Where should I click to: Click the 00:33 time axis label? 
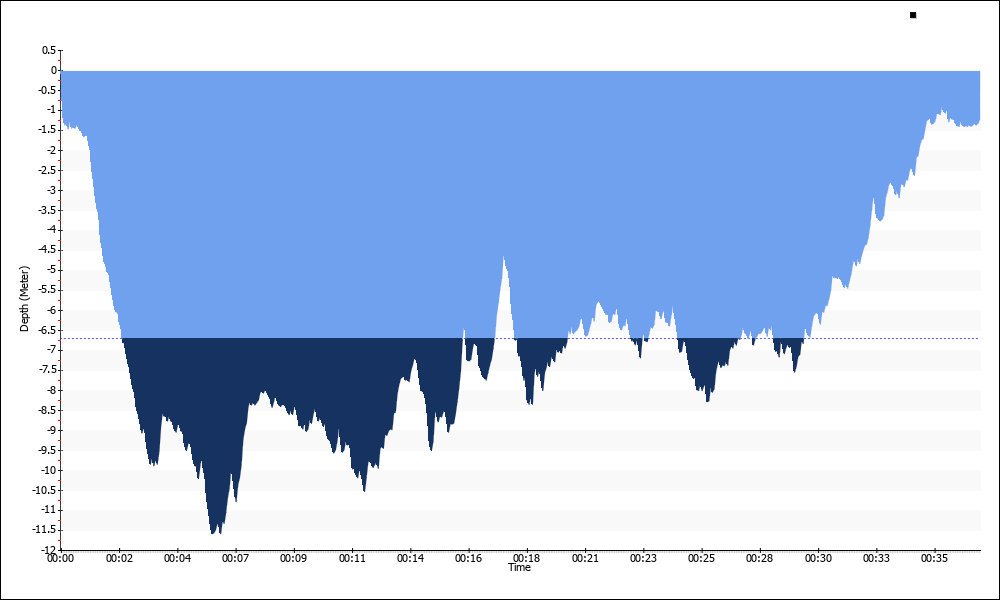coord(876,559)
